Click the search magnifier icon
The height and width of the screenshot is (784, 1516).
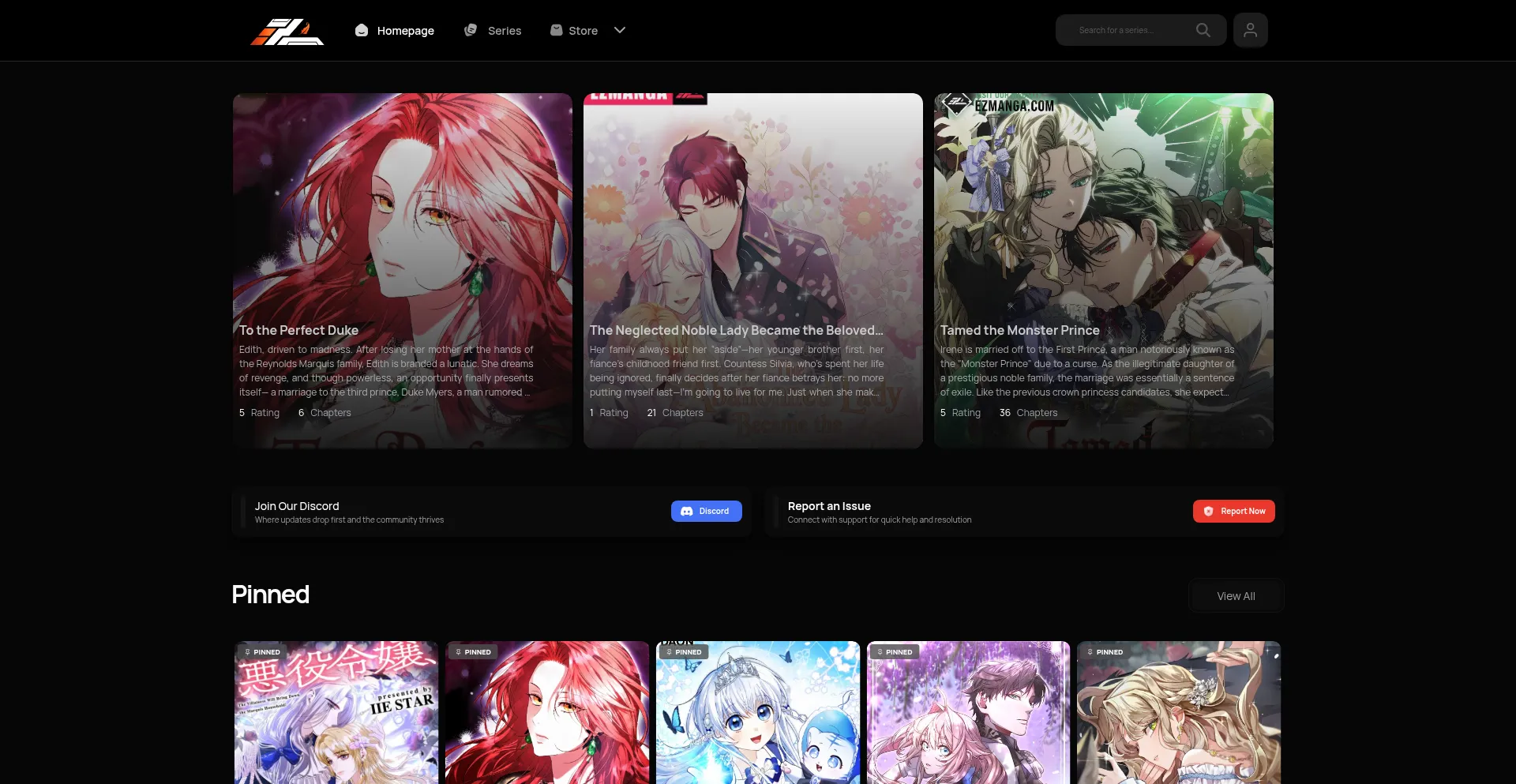(x=1203, y=30)
